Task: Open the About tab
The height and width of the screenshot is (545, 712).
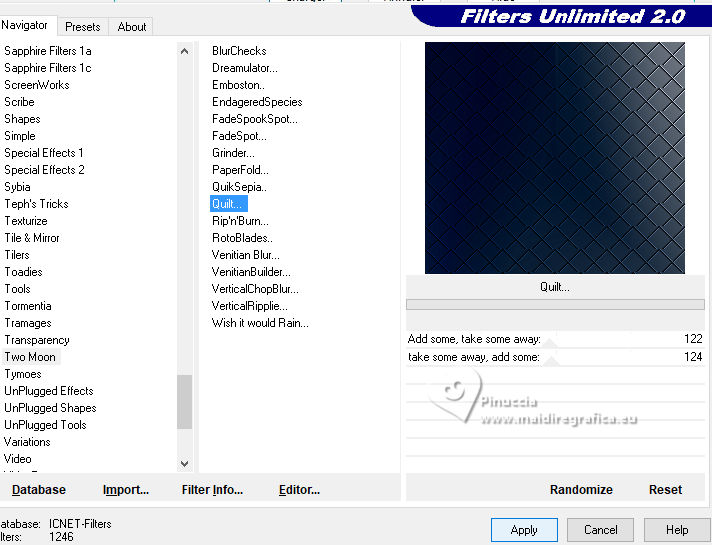Action: point(132,27)
